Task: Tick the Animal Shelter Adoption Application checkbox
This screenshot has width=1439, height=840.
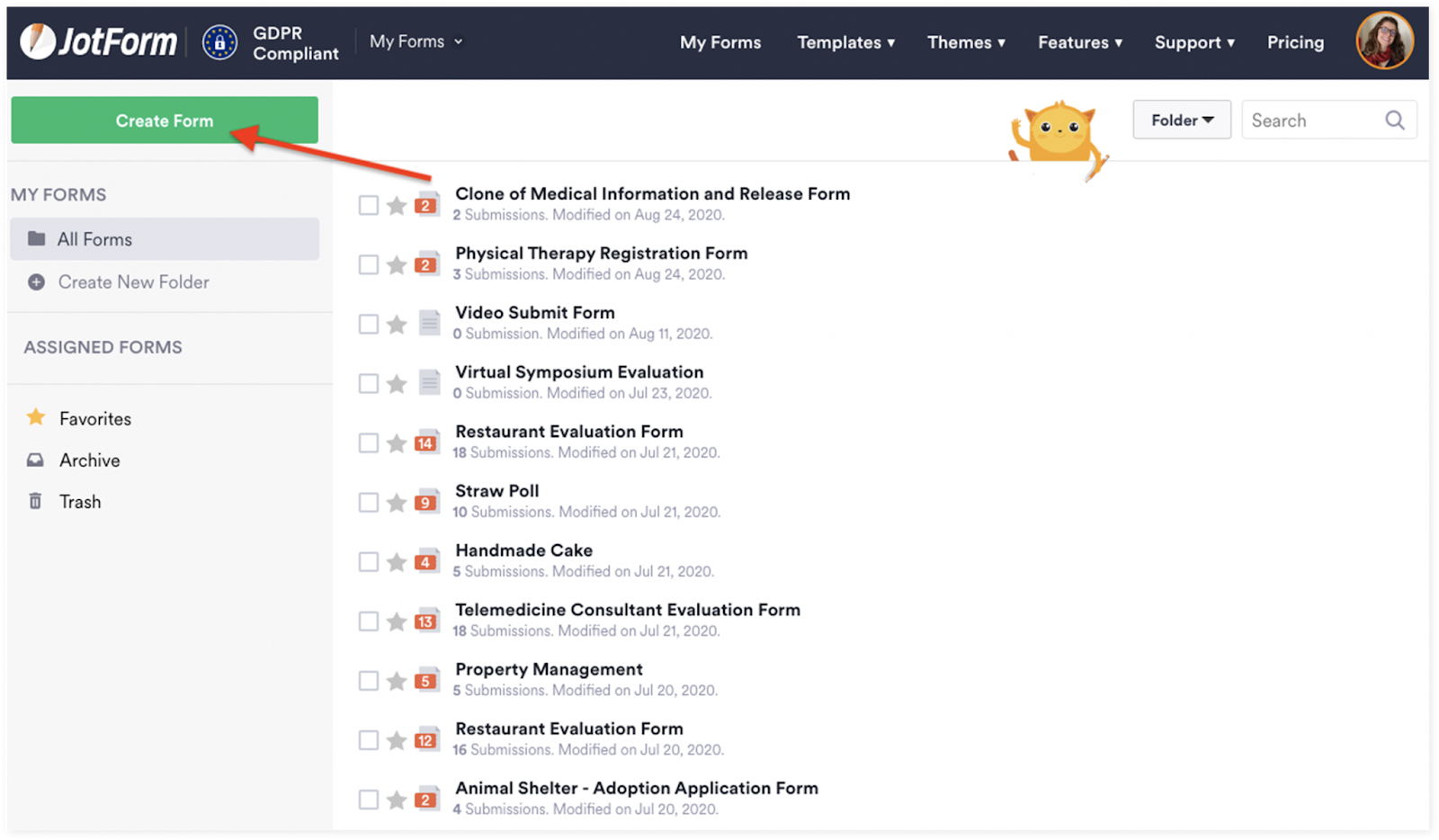Action: tap(368, 799)
